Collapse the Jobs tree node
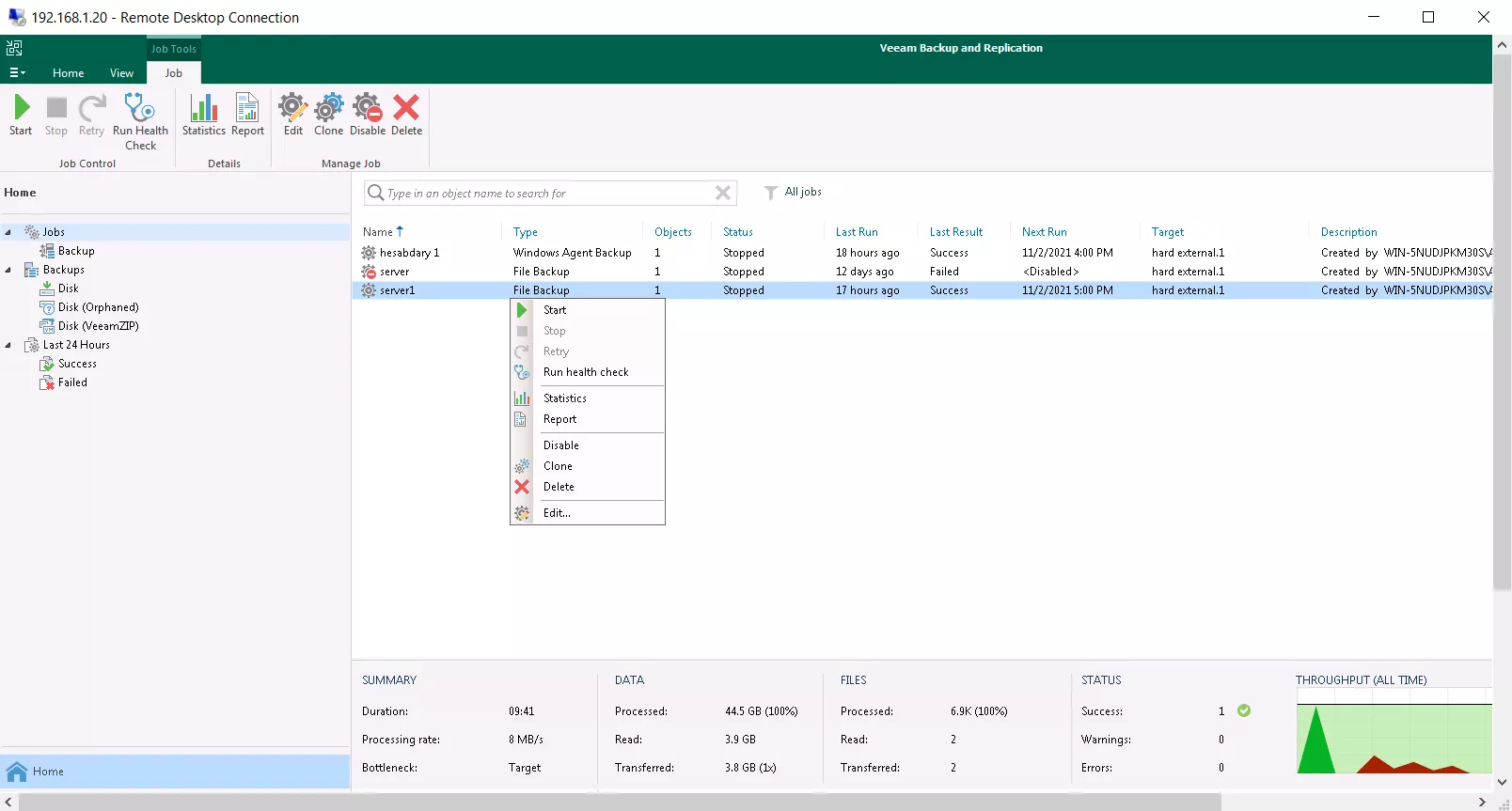The image size is (1512, 811). (8, 232)
